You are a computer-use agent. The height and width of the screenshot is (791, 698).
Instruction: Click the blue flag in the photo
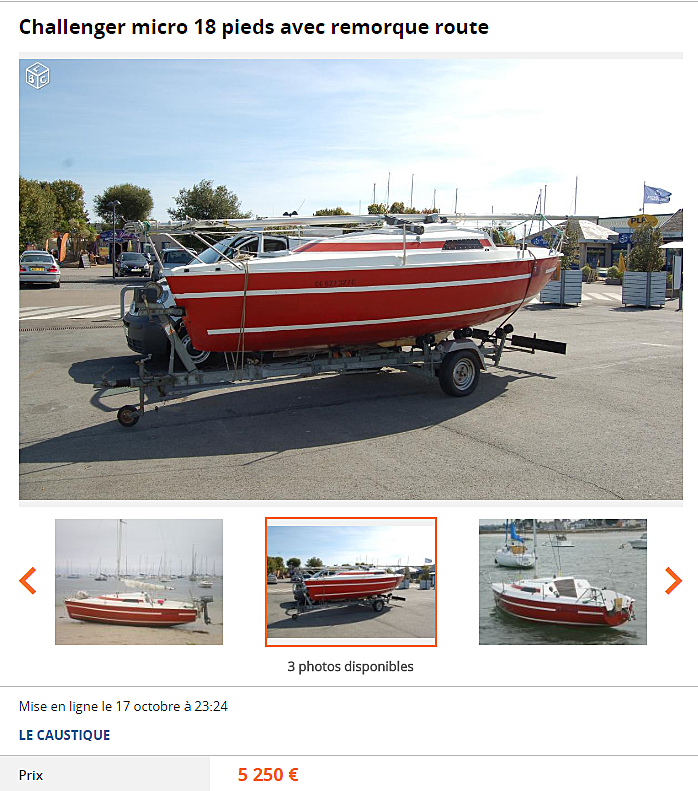657,194
